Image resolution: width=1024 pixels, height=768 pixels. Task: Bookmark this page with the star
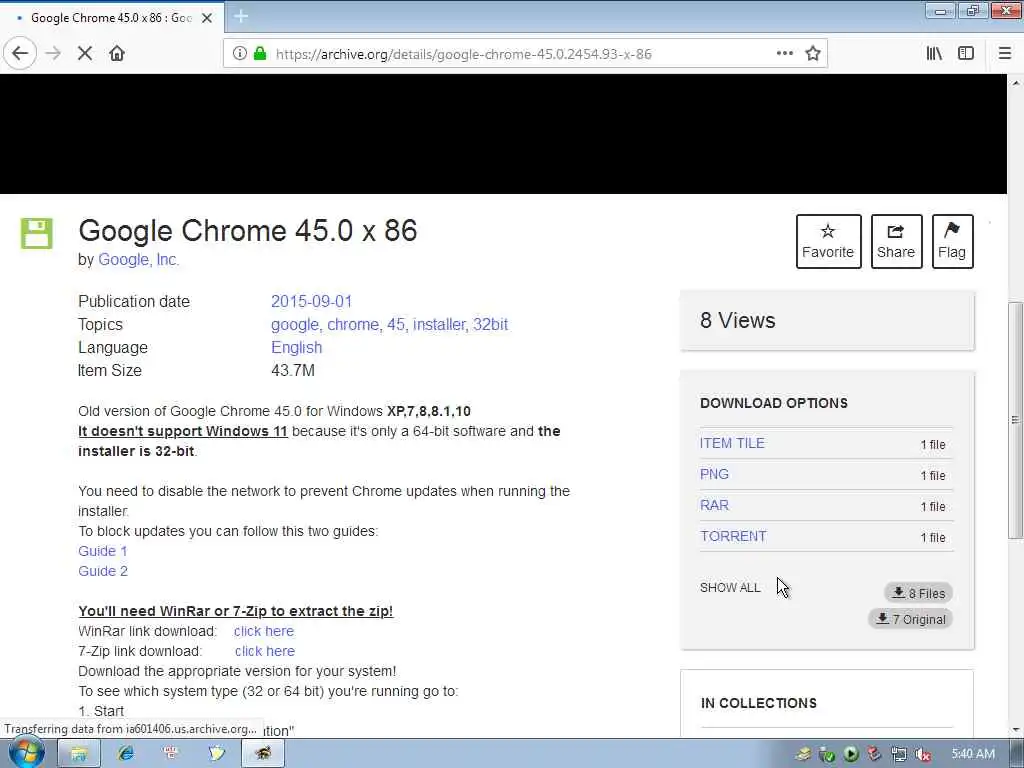coord(812,54)
